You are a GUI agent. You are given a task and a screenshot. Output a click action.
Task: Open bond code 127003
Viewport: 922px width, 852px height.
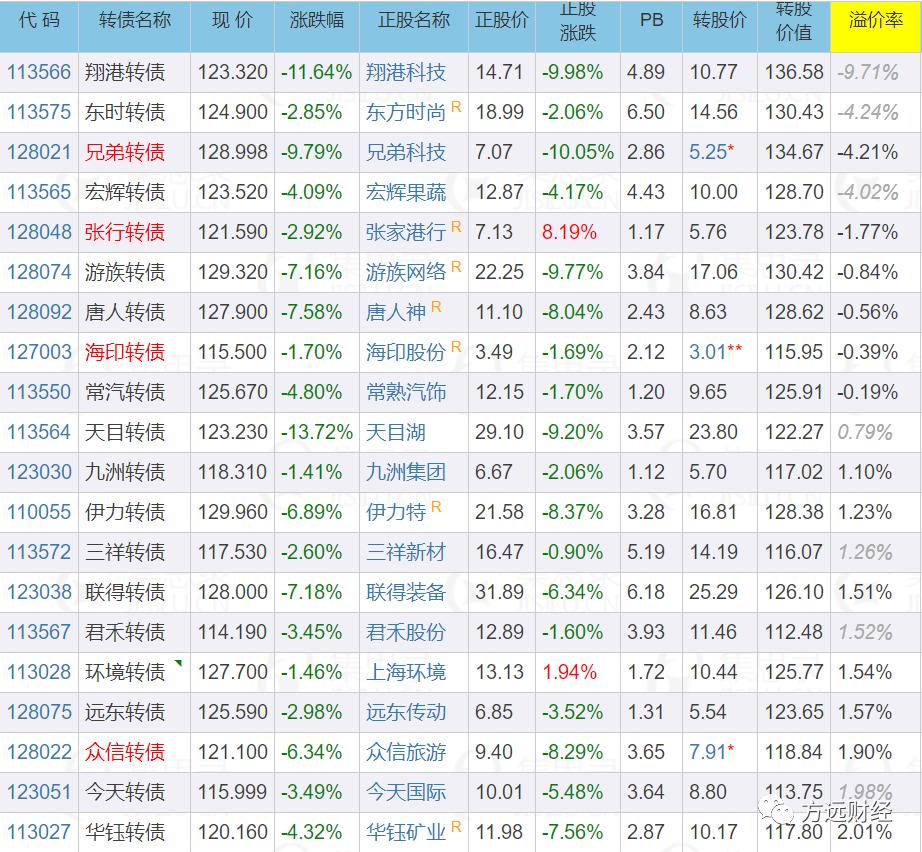(39, 352)
